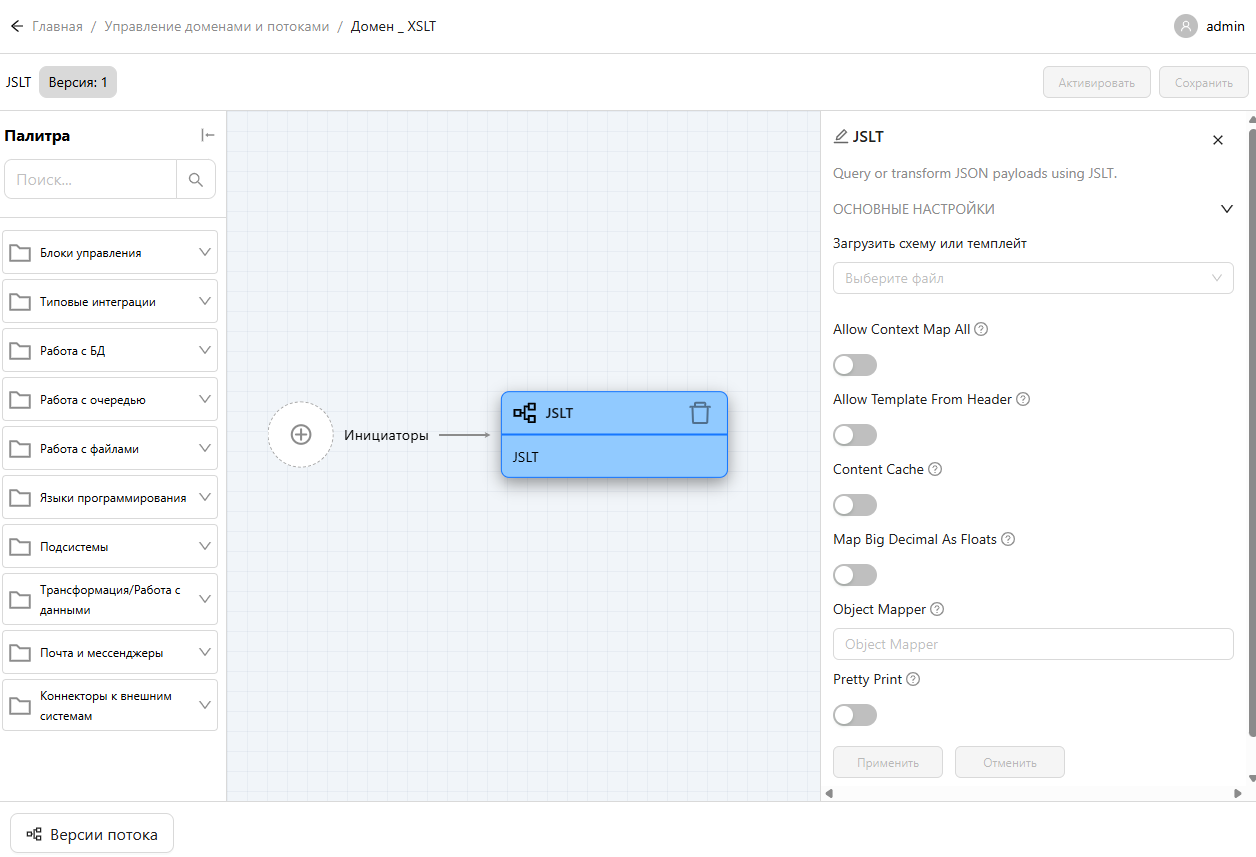The width and height of the screenshot is (1256, 857).
Task: Toggle Allow Template From Header switch
Action: point(855,435)
